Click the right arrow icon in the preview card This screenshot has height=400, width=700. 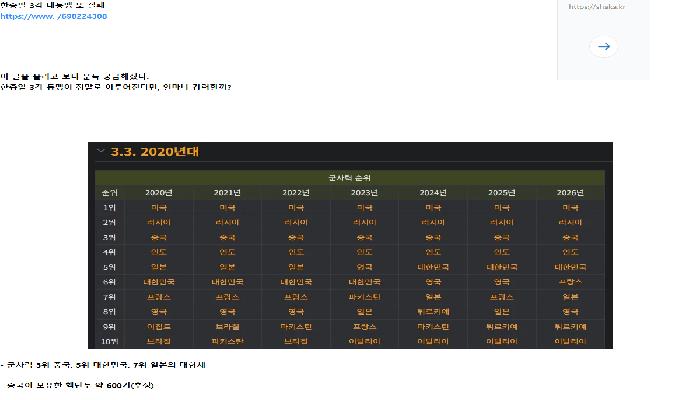(603, 46)
